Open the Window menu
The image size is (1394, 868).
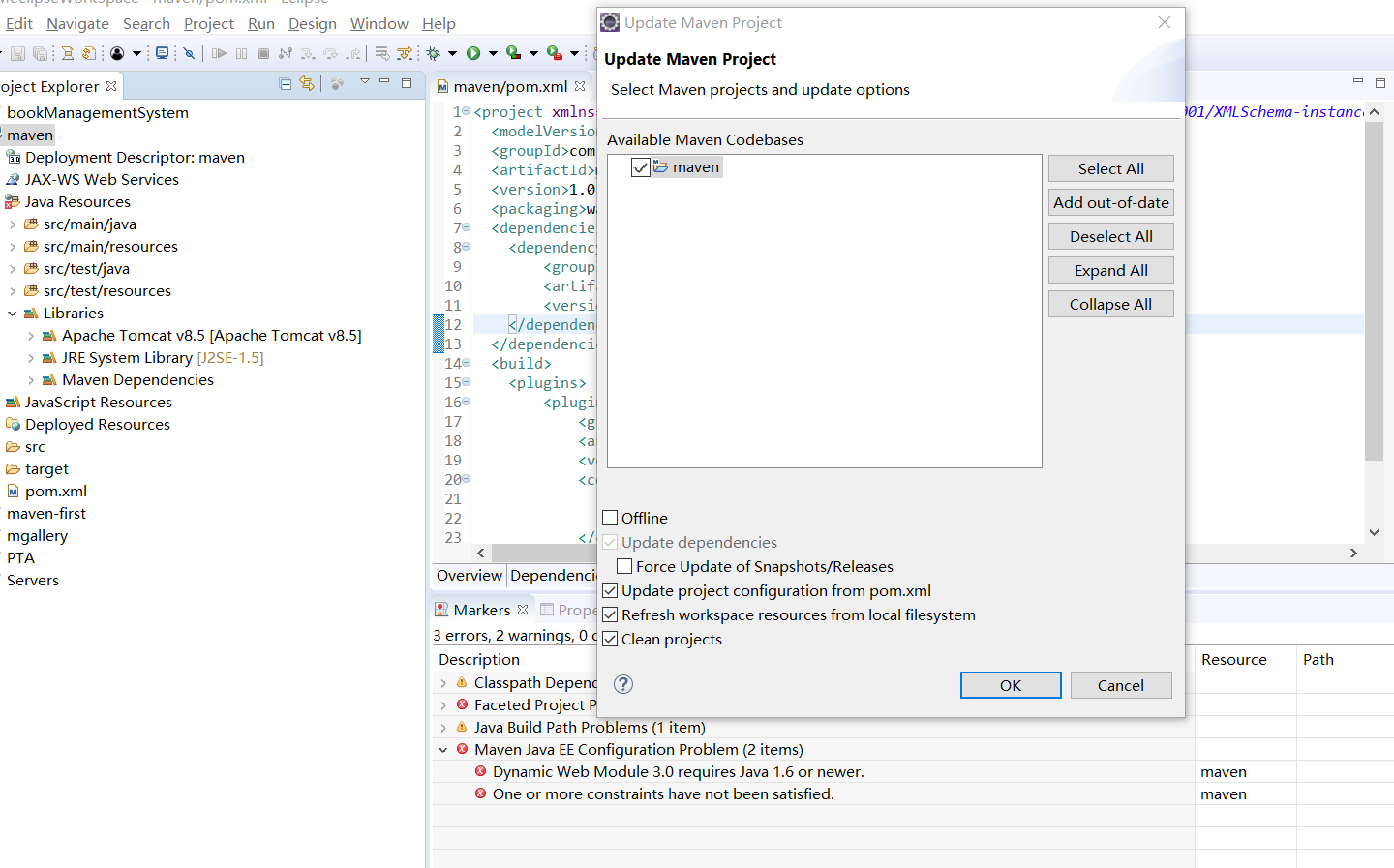379,23
